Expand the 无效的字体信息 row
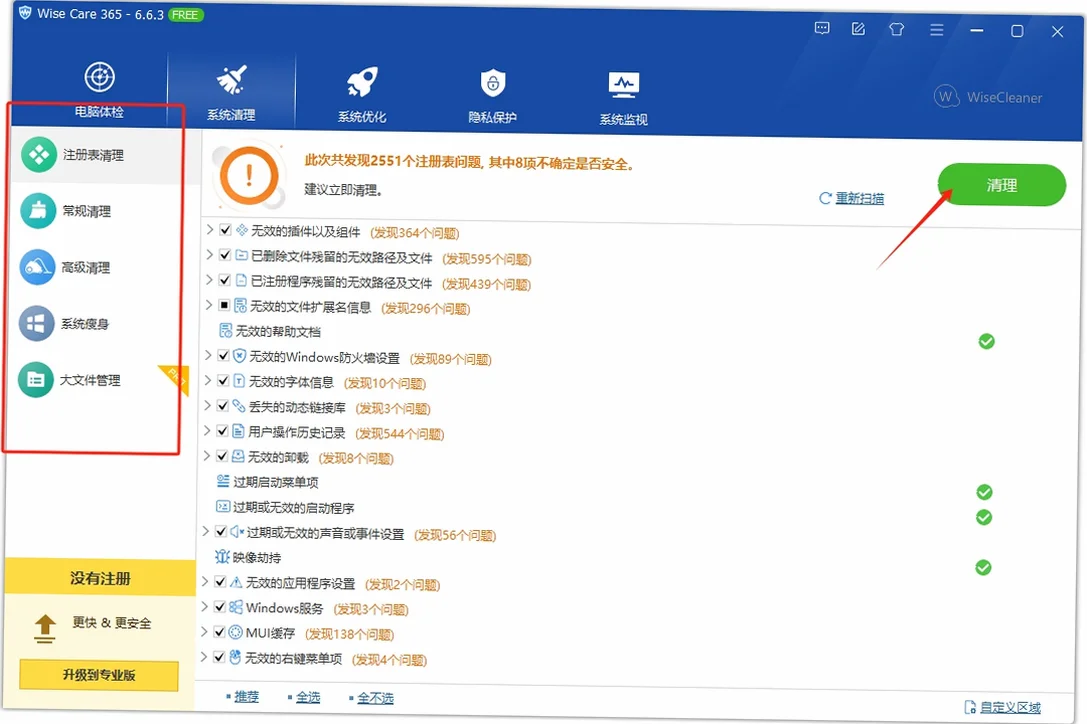Viewport: 1087px width, 724px height. pyautogui.click(x=207, y=380)
